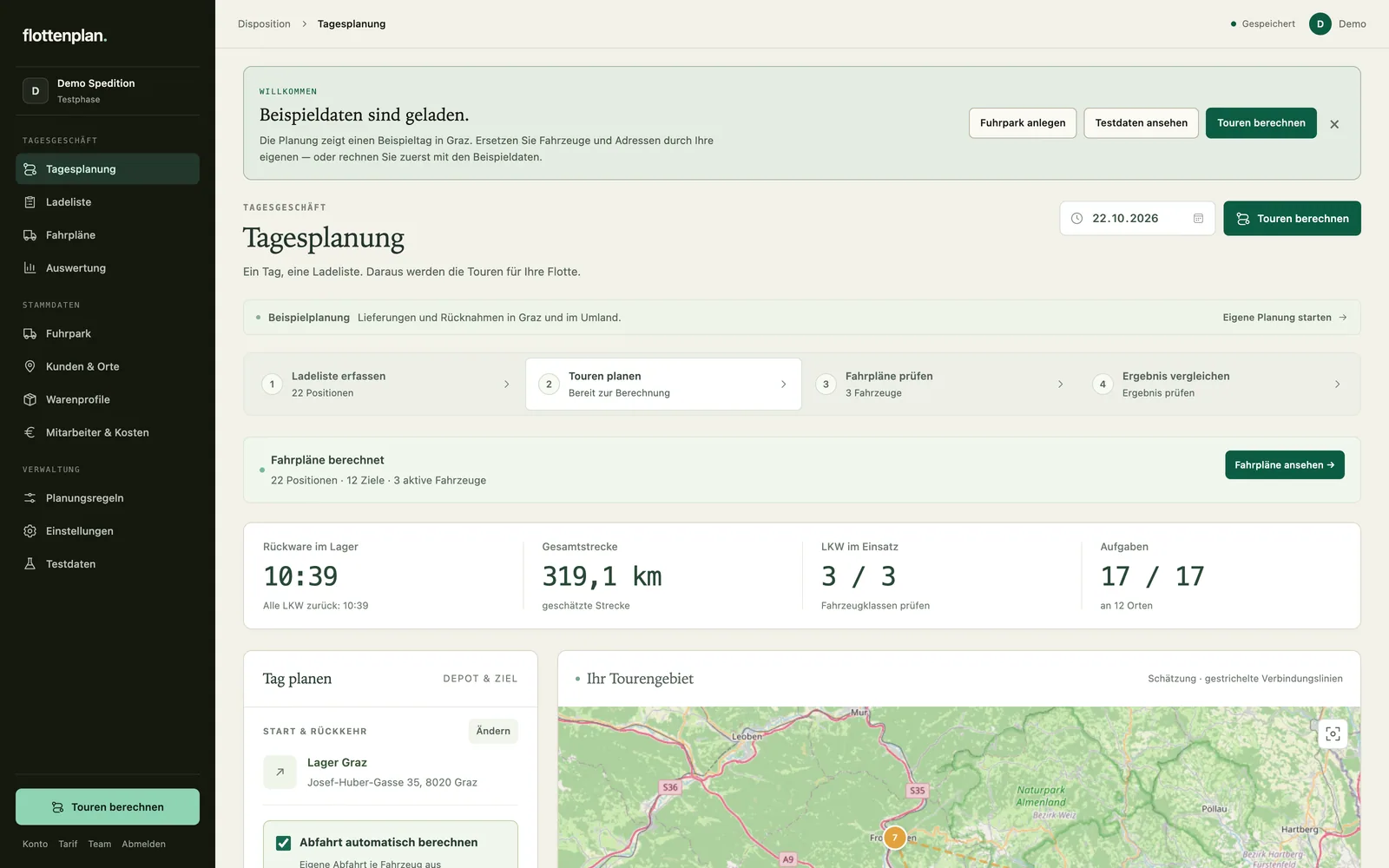Click Eigene Planung starten link

1285,318
